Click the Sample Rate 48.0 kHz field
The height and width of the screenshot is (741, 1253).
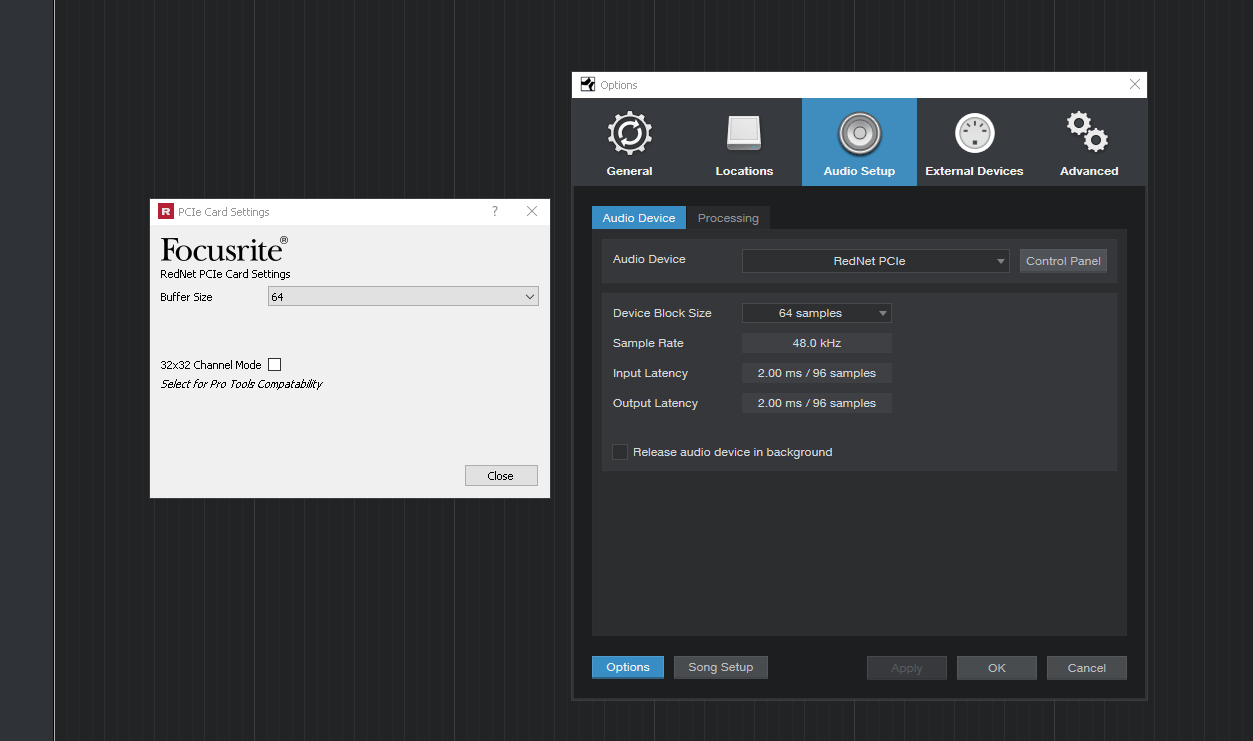click(x=817, y=343)
